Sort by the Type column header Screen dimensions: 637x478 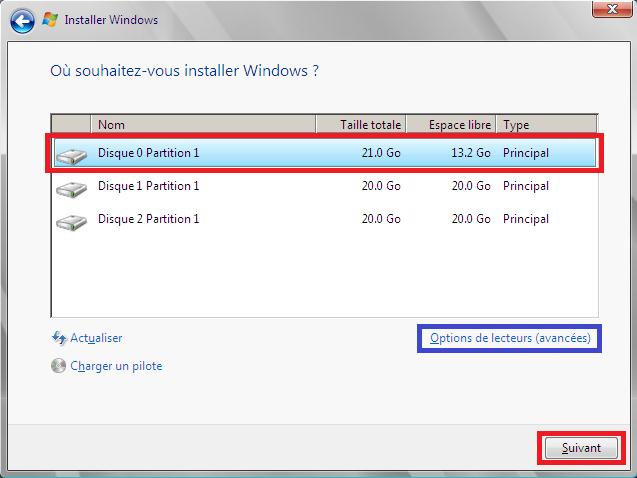[x=546, y=124]
